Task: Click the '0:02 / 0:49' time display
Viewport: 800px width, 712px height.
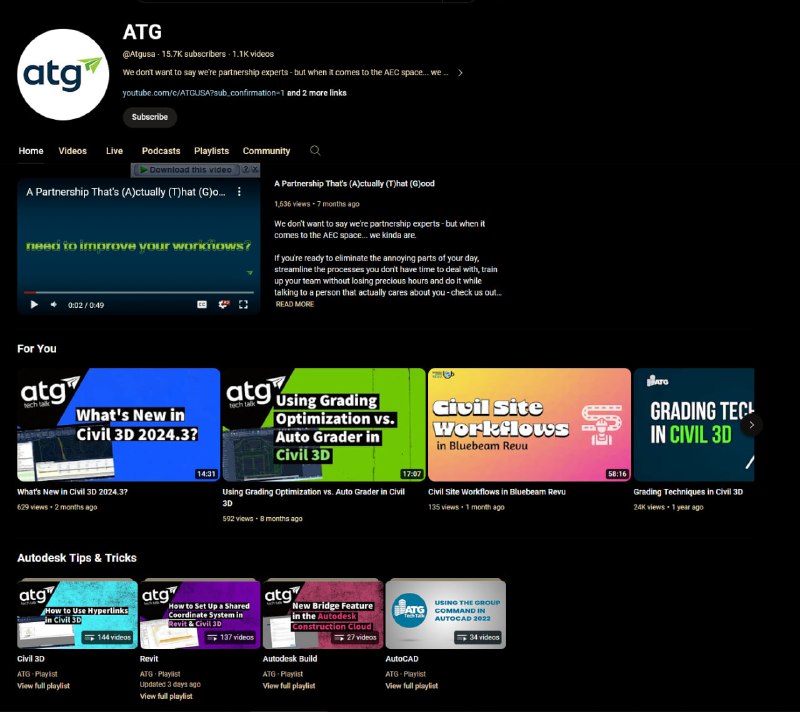Action: pos(86,305)
